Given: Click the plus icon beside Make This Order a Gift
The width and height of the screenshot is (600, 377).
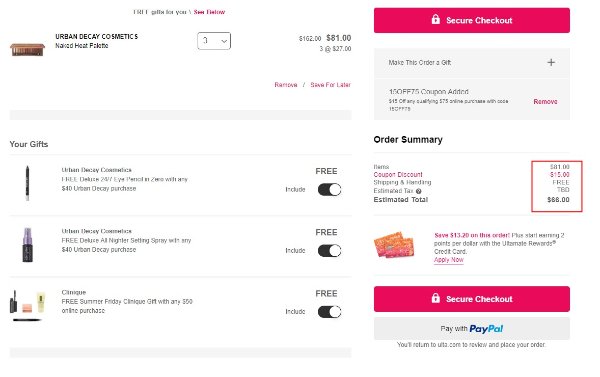Looking at the screenshot, I should point(551,62).
